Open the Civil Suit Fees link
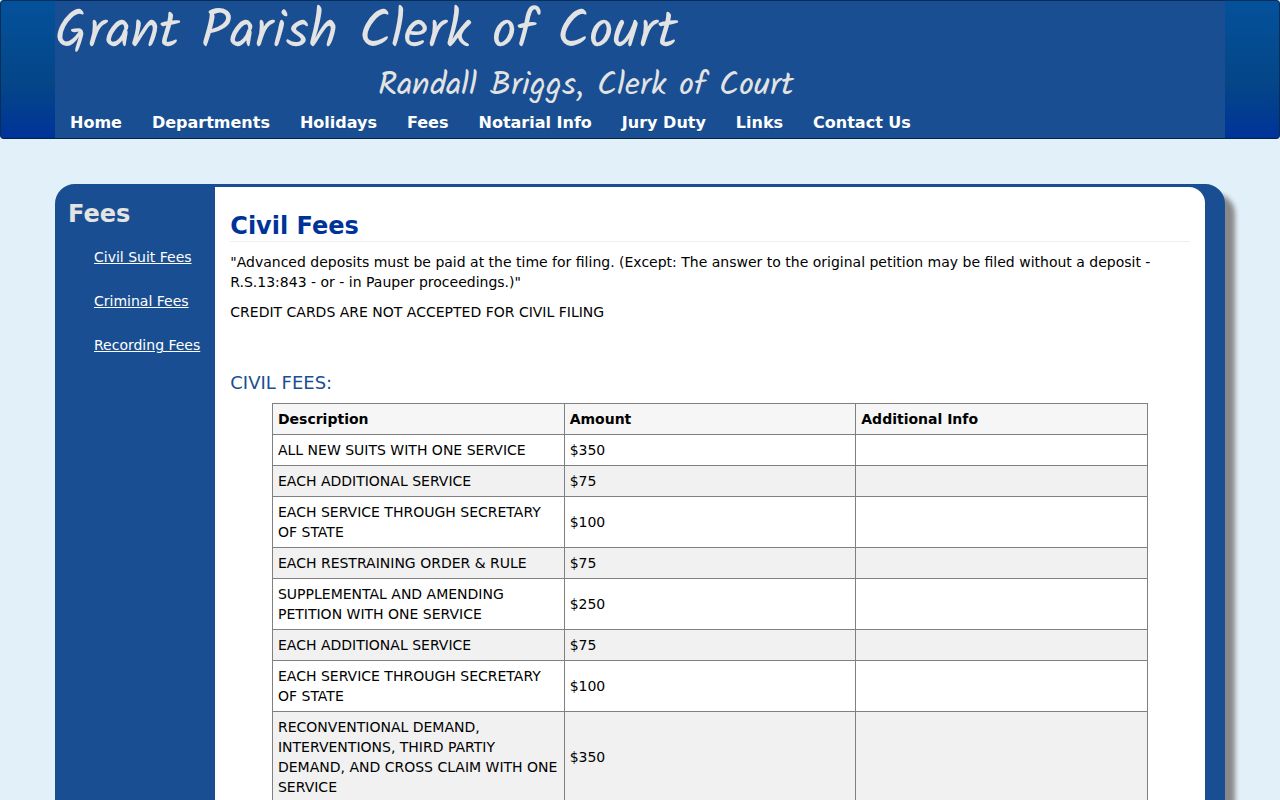1280x800 pixels. 143,257
